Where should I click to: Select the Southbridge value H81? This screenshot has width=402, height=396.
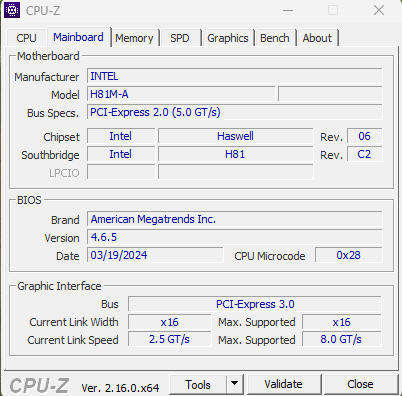[236, 154]
